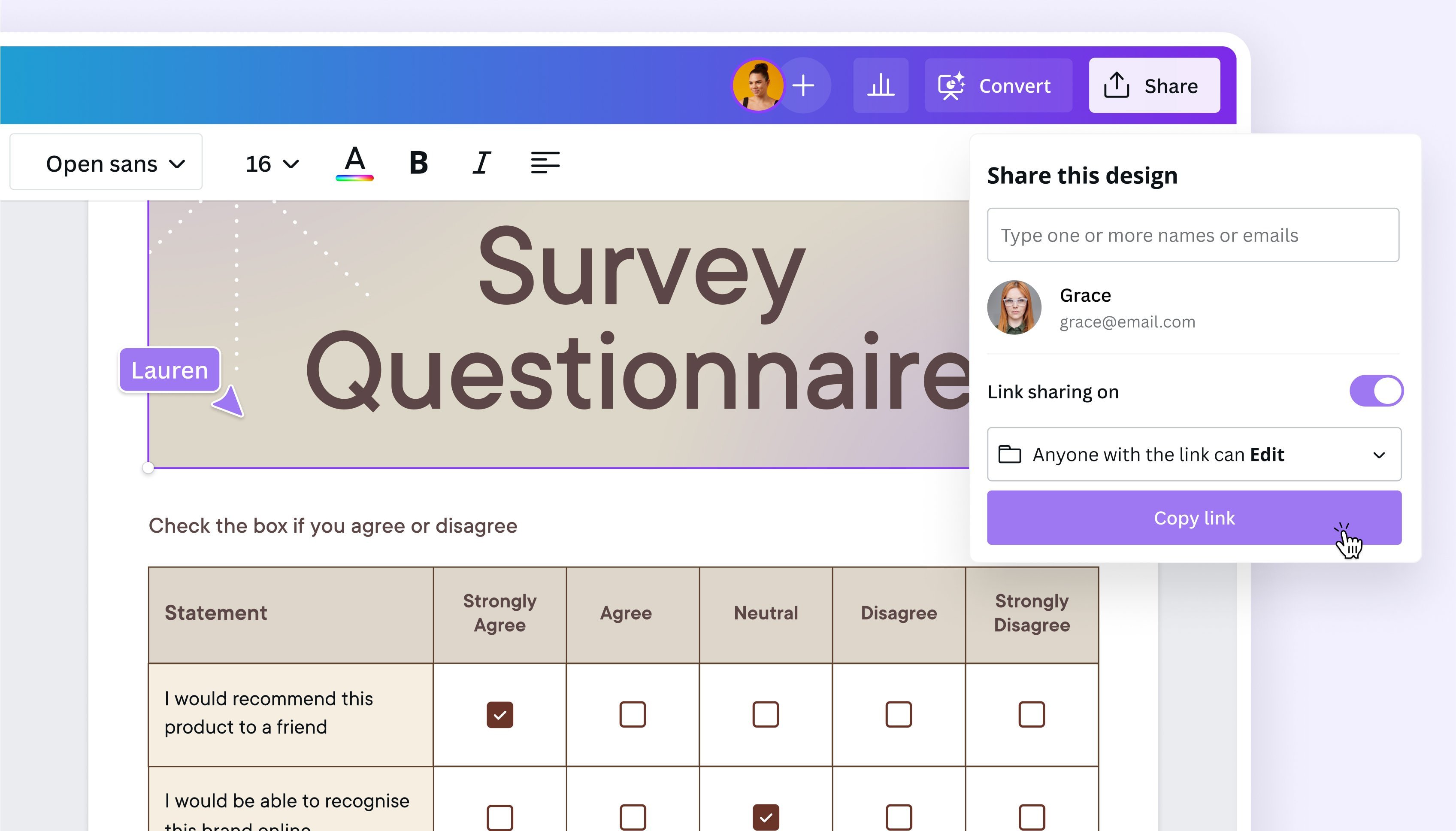The width and height of the screenshot is (1456, 831).
Task: Toggle link sharing off
Action: (1376, 390)
